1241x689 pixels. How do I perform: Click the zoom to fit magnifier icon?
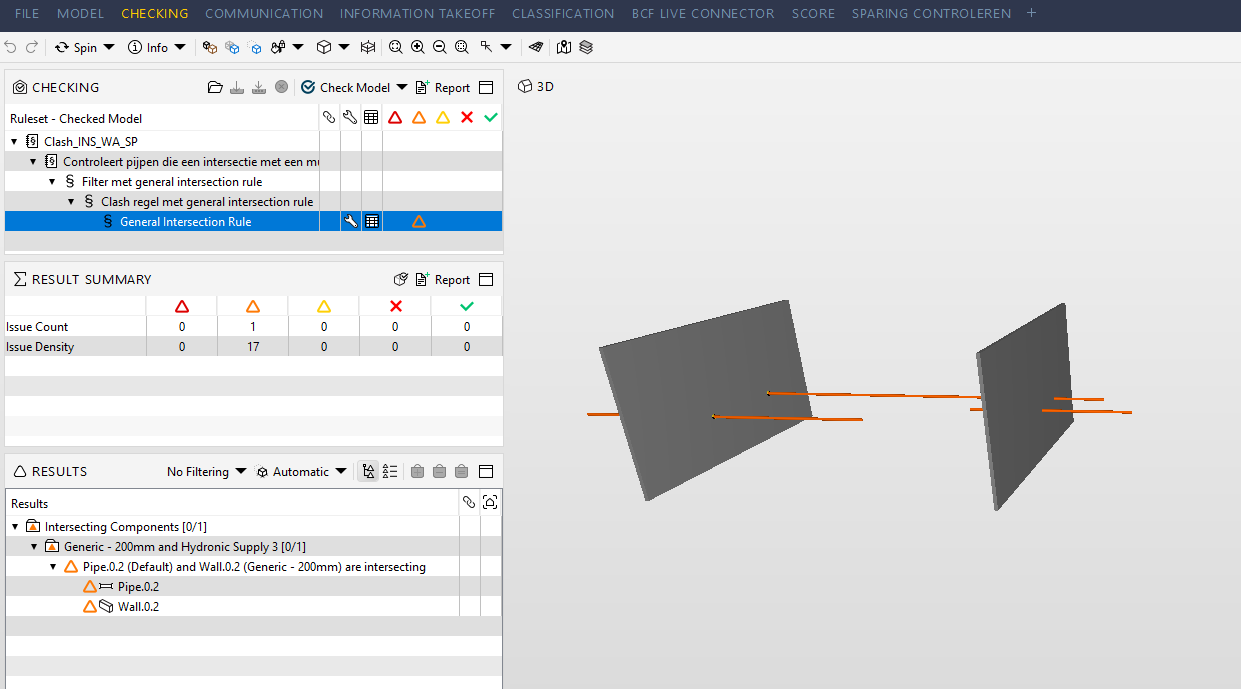(x=396, y=47)
